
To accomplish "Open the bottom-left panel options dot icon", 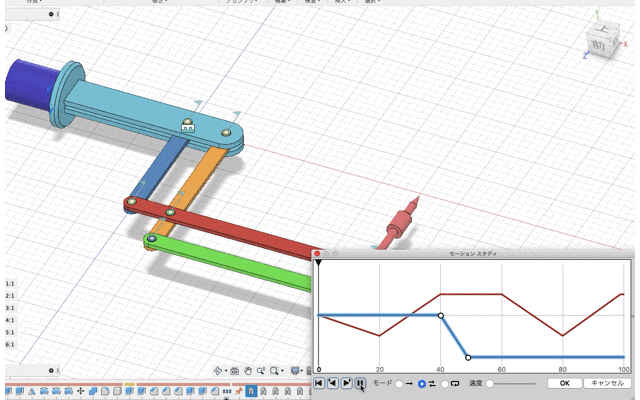I will click(51, 371).
